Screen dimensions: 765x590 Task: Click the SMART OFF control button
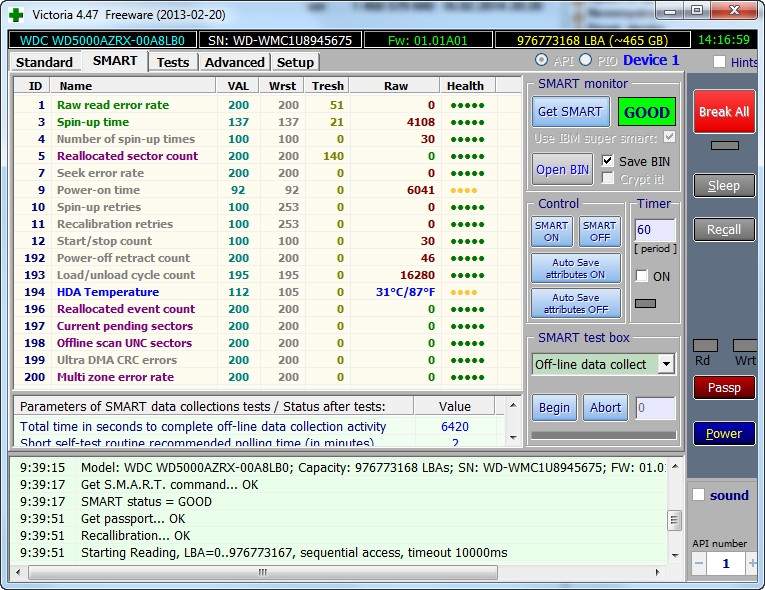point(599,232)
